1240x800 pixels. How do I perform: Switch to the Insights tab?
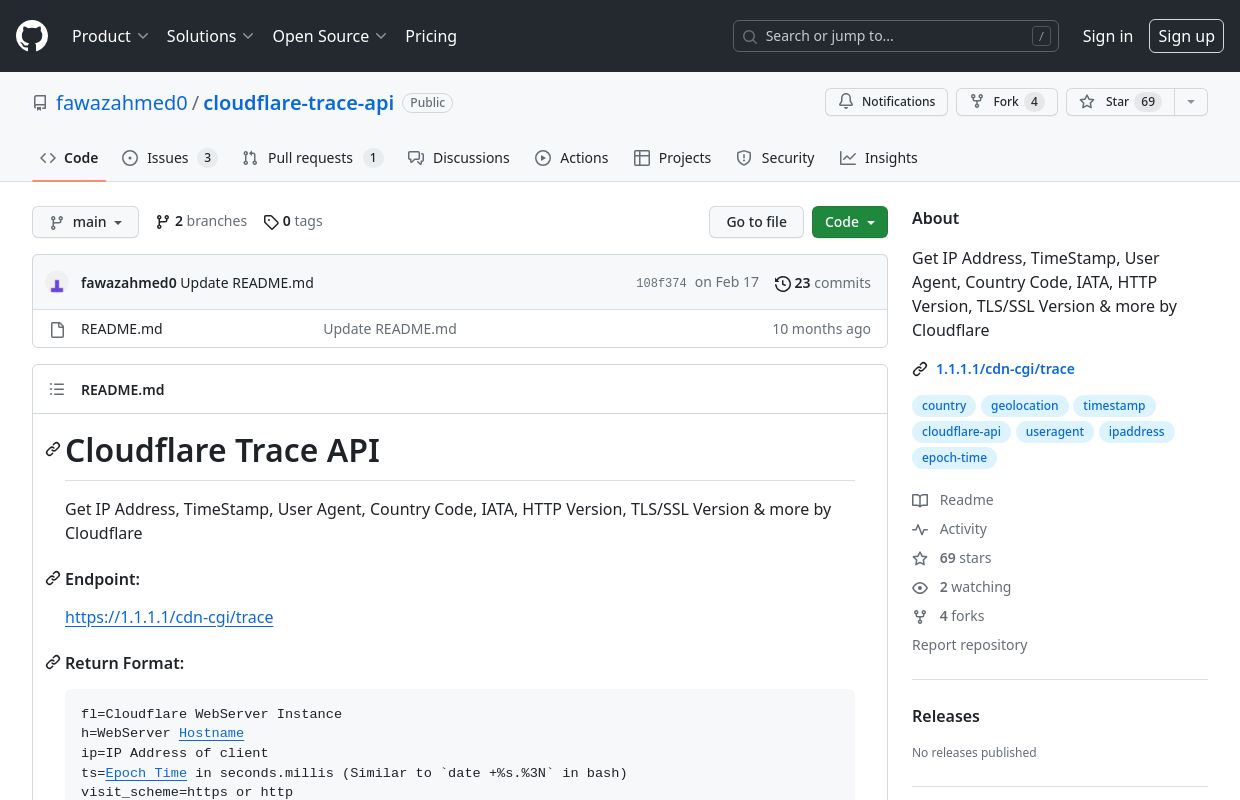(x=878, y=158)
